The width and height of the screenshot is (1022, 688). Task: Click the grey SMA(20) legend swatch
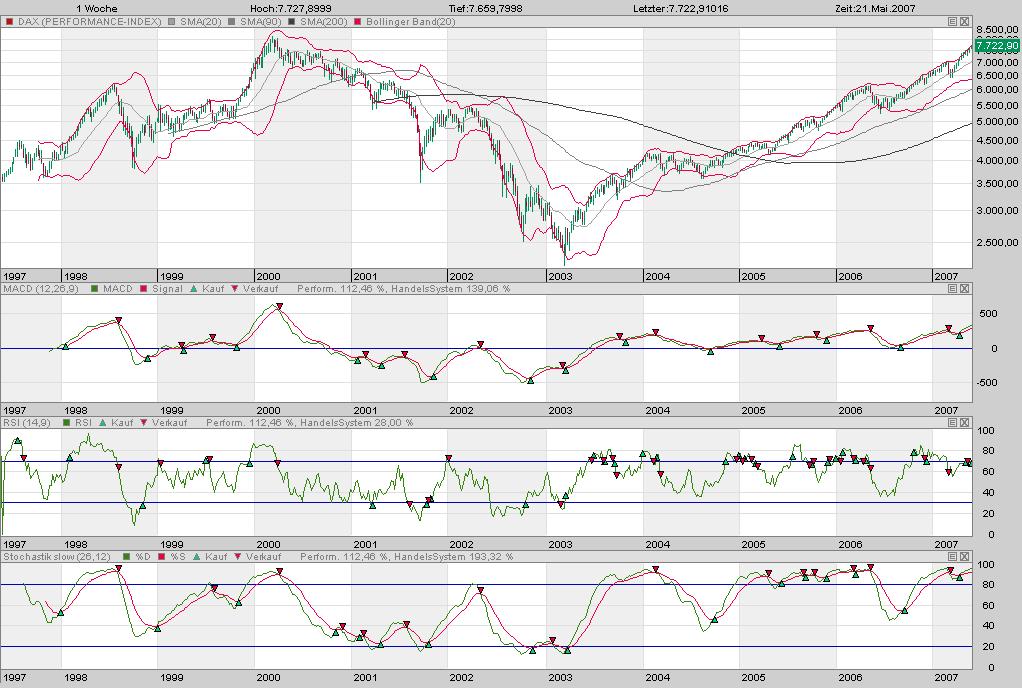pyautogui.click(x=172, y=22)
